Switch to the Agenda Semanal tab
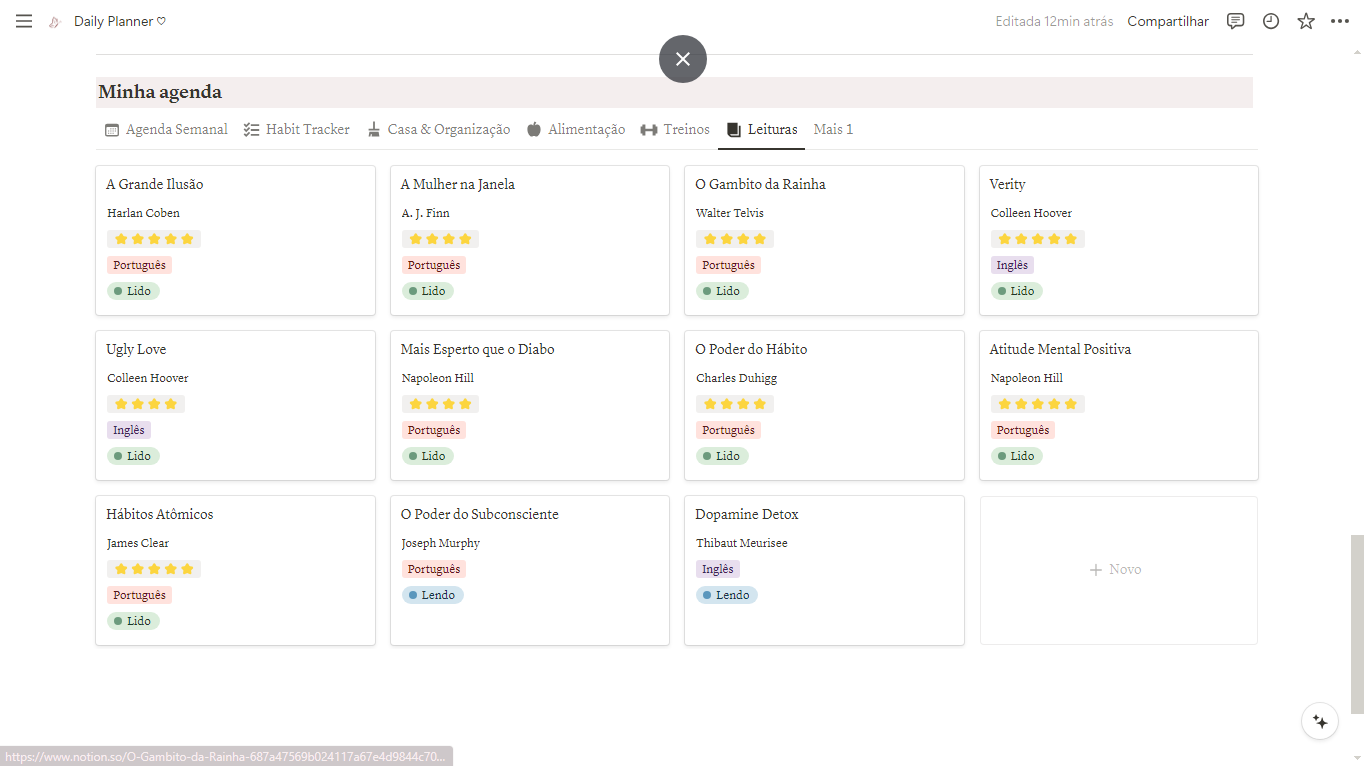 166,130
